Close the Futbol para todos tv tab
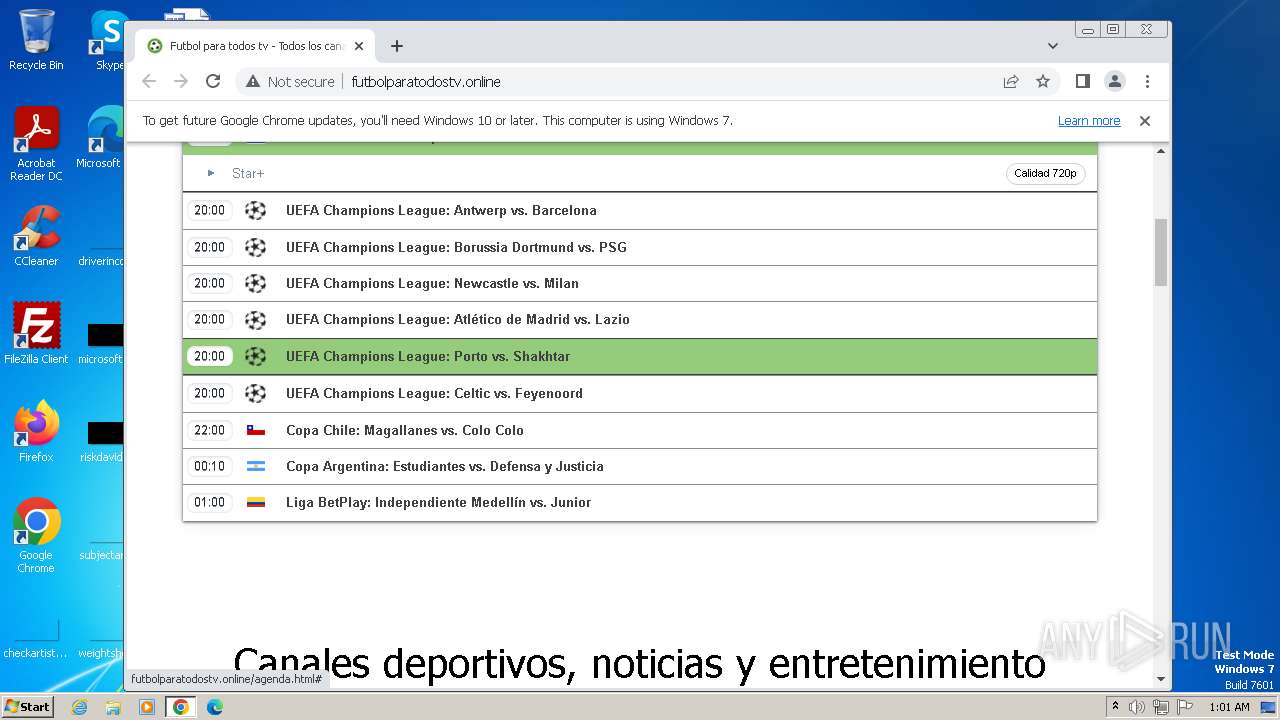Screen dimensions: 1280x720 pos(359,46)
